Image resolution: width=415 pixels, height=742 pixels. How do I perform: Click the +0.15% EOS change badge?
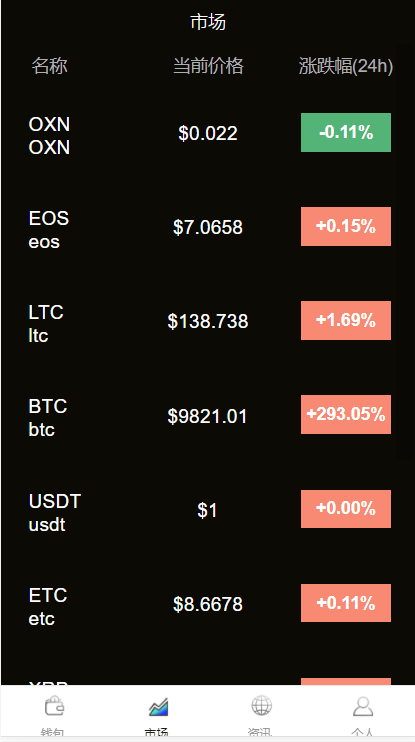346,226
